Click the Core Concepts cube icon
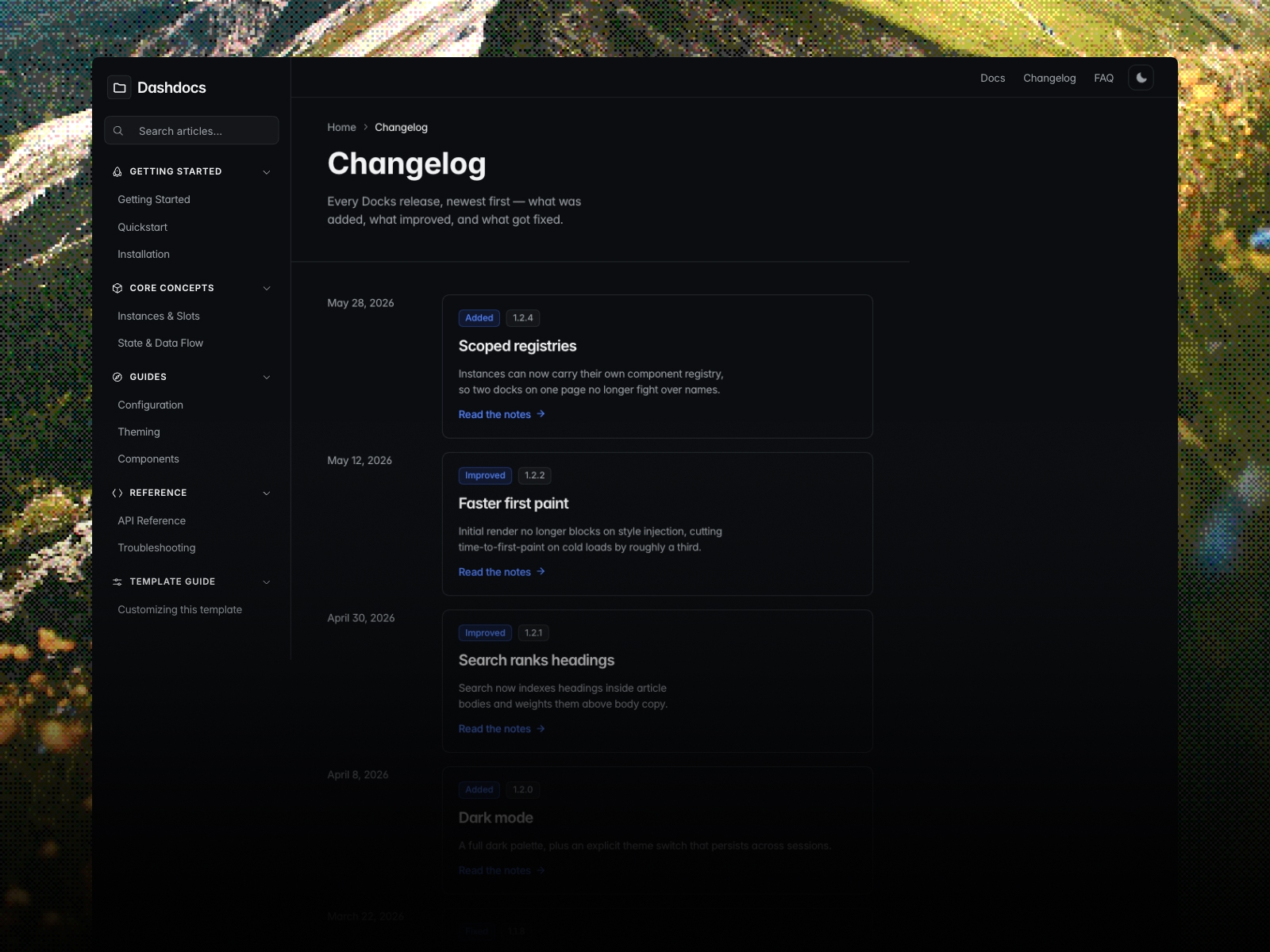 click(x=117, y=288)
